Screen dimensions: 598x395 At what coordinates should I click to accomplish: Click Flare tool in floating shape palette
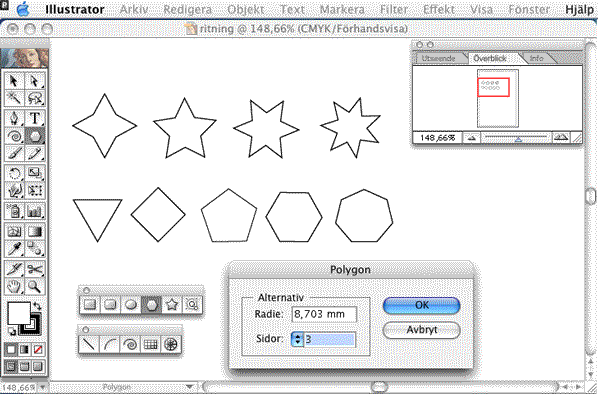(192, 305)
